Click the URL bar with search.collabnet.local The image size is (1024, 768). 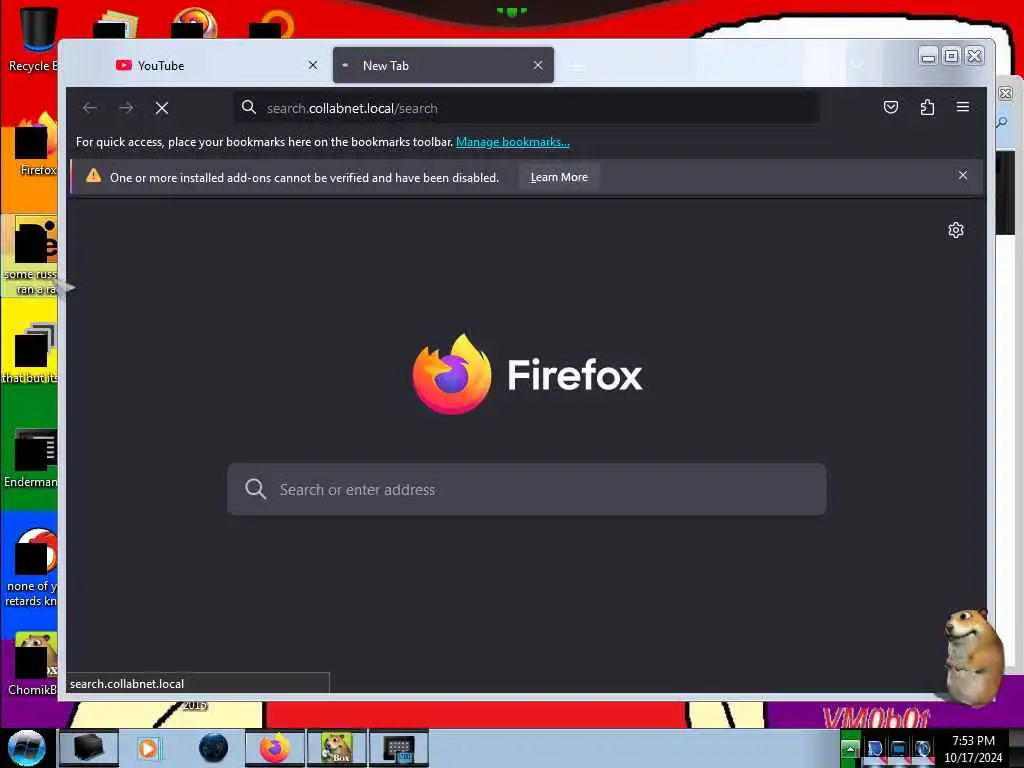coord(526,108)
